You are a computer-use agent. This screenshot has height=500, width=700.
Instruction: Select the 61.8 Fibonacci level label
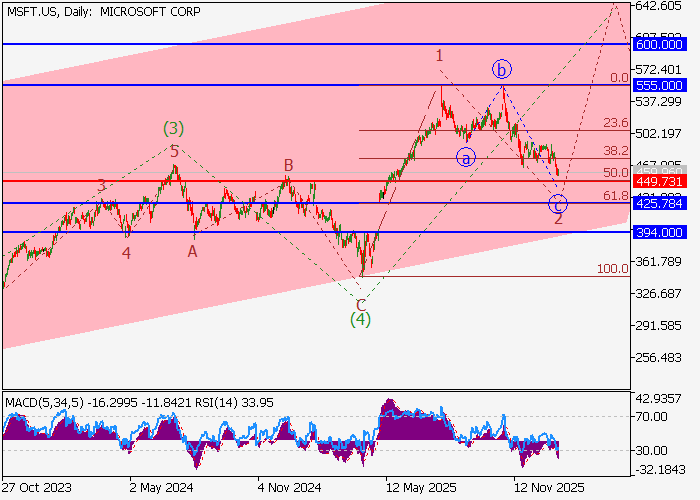615,196
